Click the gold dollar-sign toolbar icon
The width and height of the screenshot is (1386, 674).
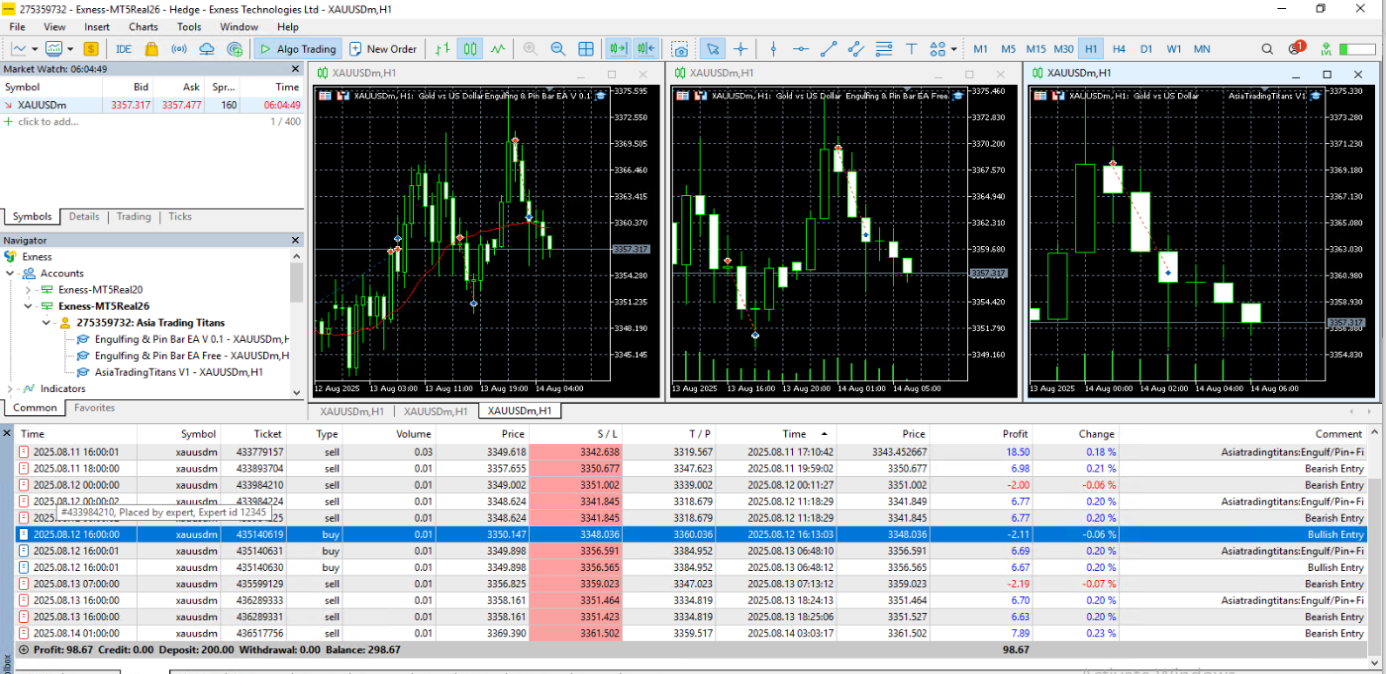click(x=91, y=48)
